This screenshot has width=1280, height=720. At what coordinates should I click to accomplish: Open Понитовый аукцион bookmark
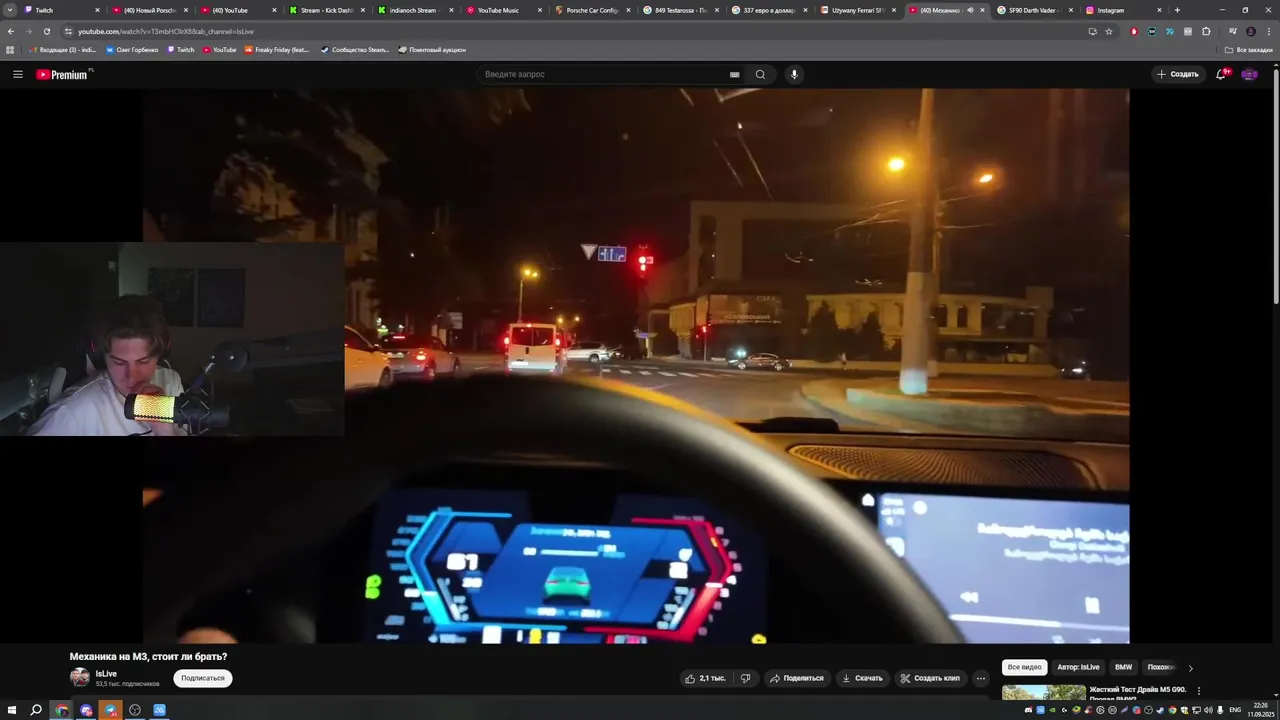click(432, 49)
